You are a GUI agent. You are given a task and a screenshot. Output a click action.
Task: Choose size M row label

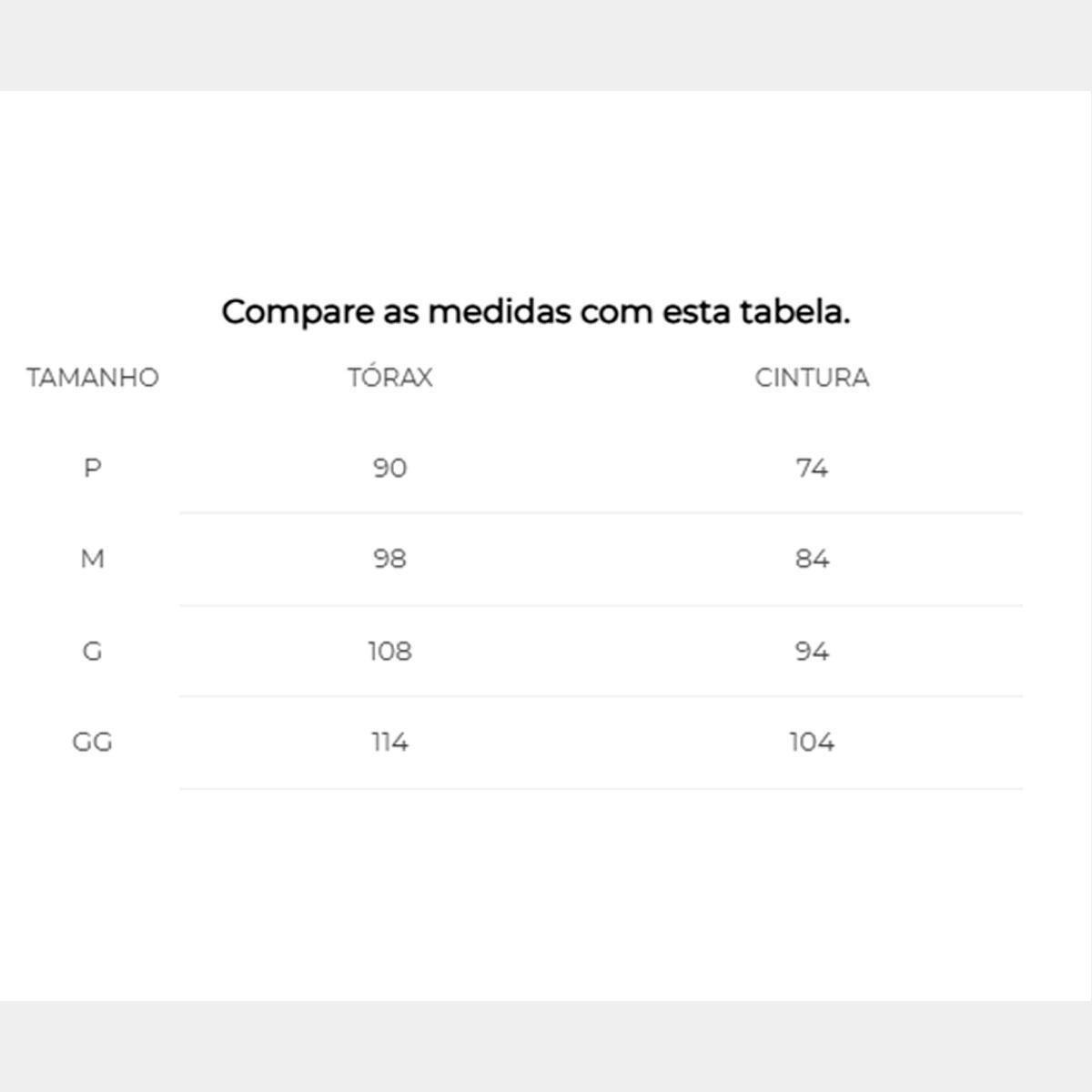click(x=92, y=559)
